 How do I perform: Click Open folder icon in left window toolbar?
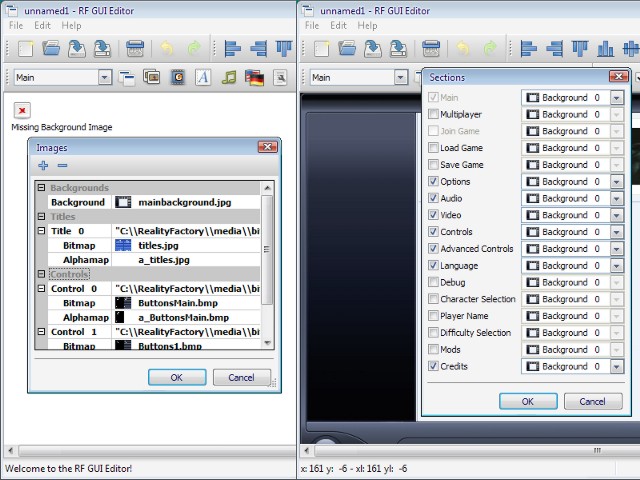point(51,48)
